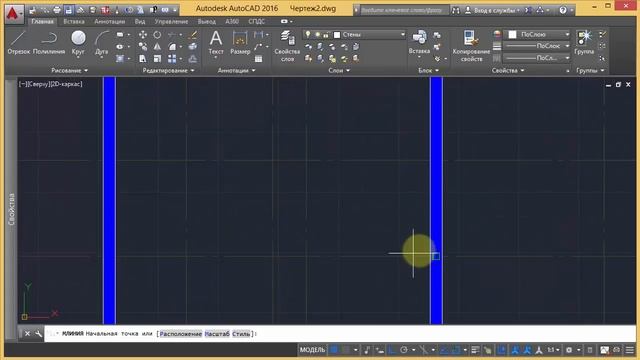Expand the Аннотации panel
640x360 pixels.
pos(236,71)
